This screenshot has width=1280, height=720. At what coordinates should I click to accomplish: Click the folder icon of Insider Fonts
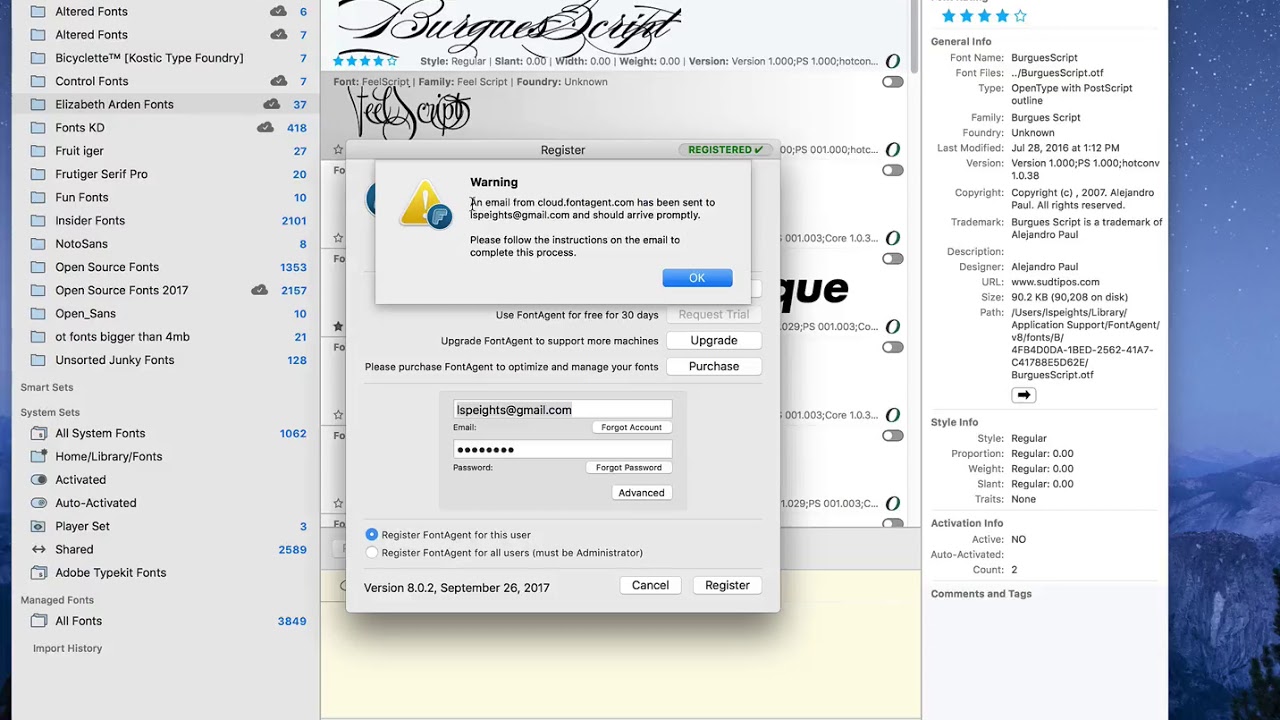[x=38, y=220]
